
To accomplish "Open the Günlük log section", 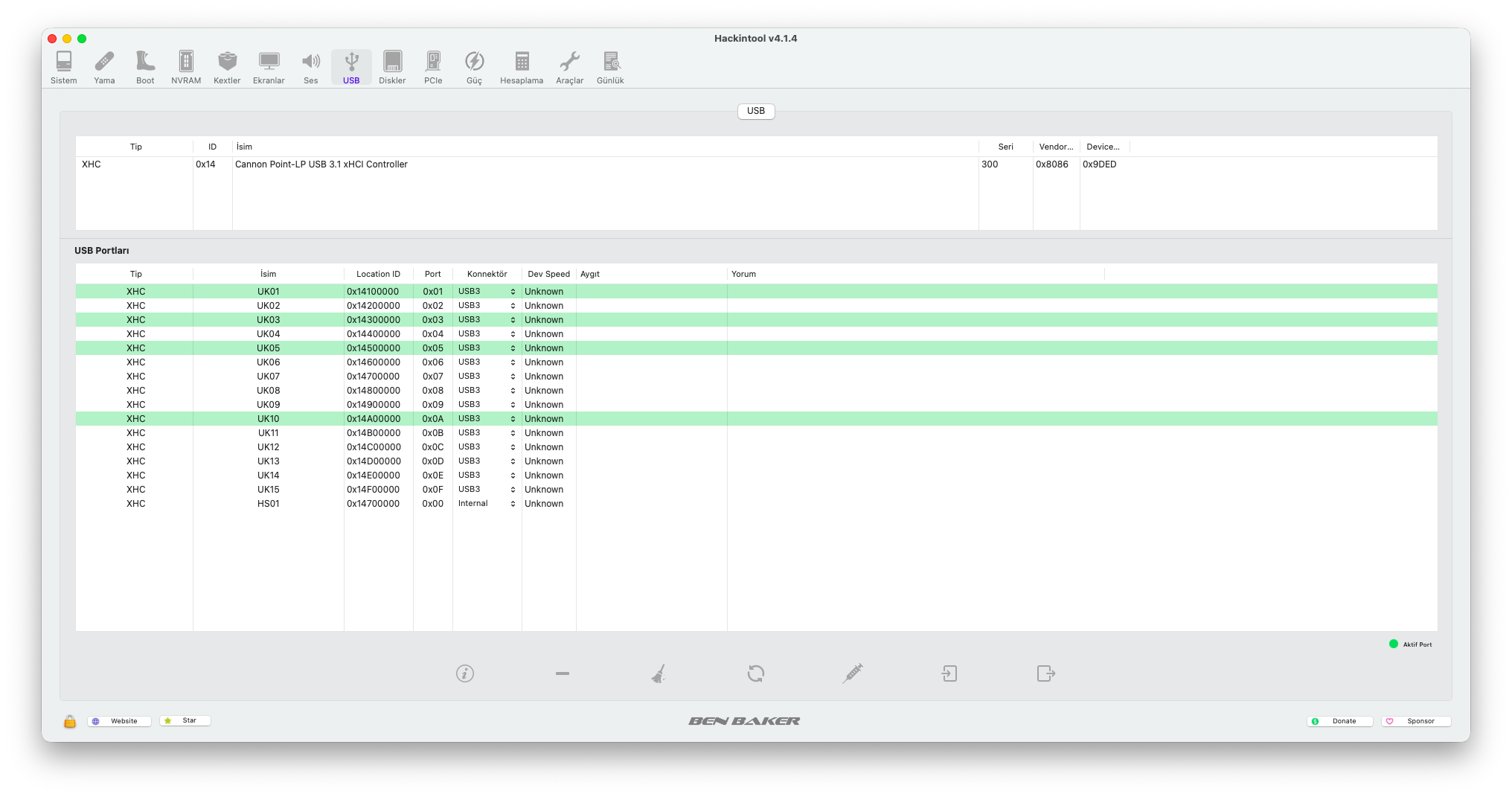I will [x=610, y=68].
